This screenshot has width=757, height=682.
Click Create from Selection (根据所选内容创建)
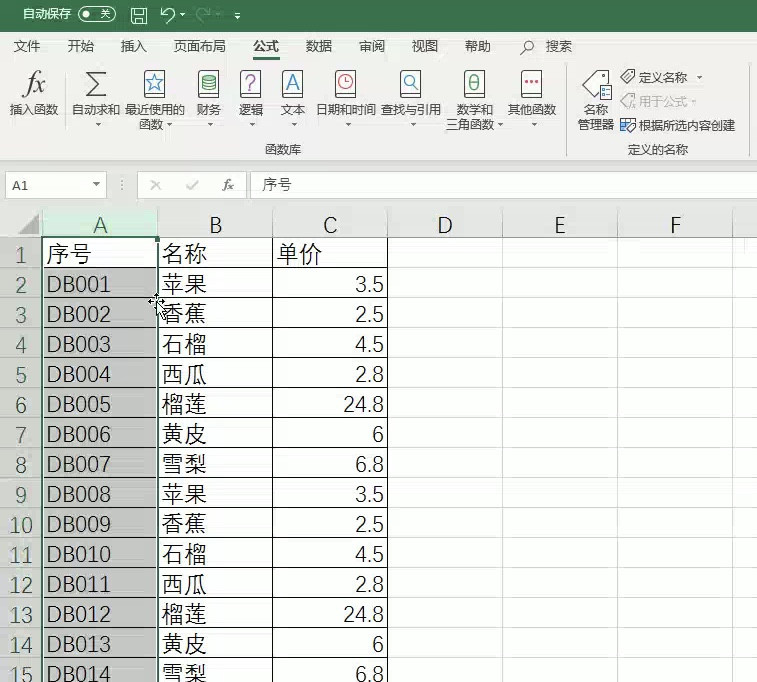pos(678,125)
